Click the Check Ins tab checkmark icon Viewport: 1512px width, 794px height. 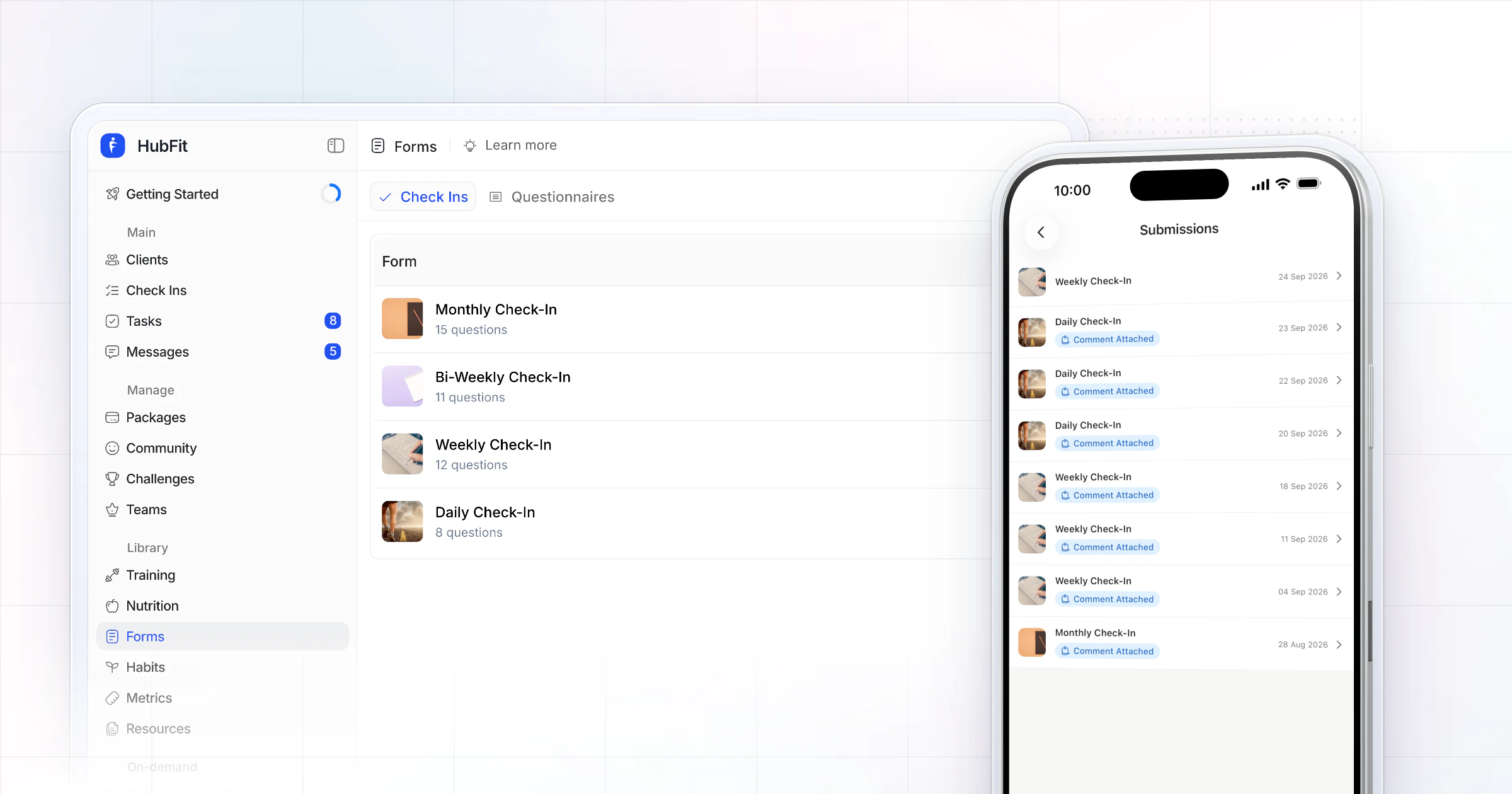(x=385, y=197)
